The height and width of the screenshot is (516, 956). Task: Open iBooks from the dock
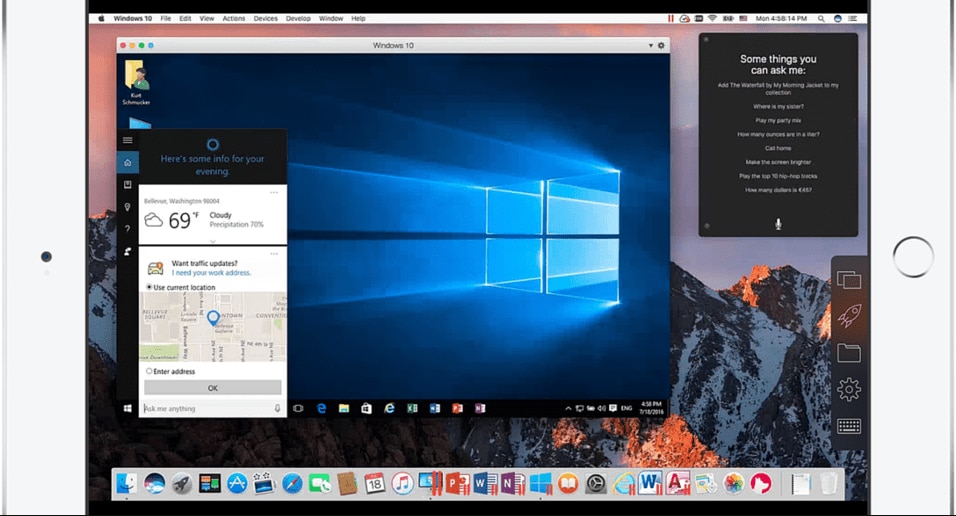(x=568, y=484)
